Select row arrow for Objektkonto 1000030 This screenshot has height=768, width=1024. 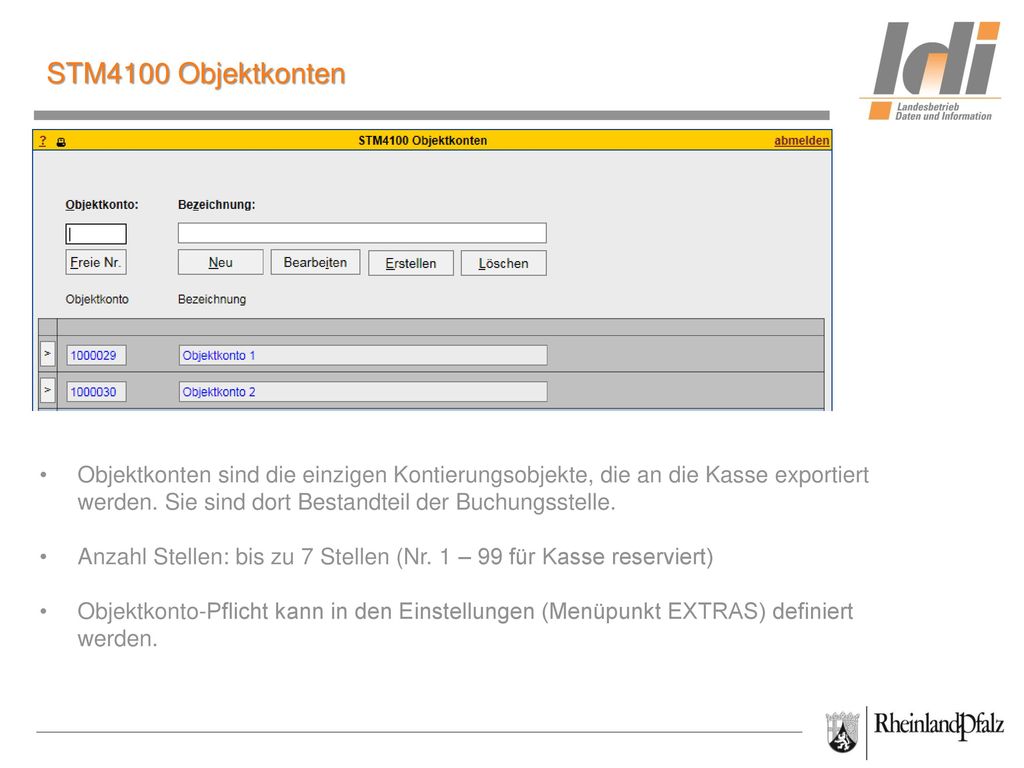48,390
